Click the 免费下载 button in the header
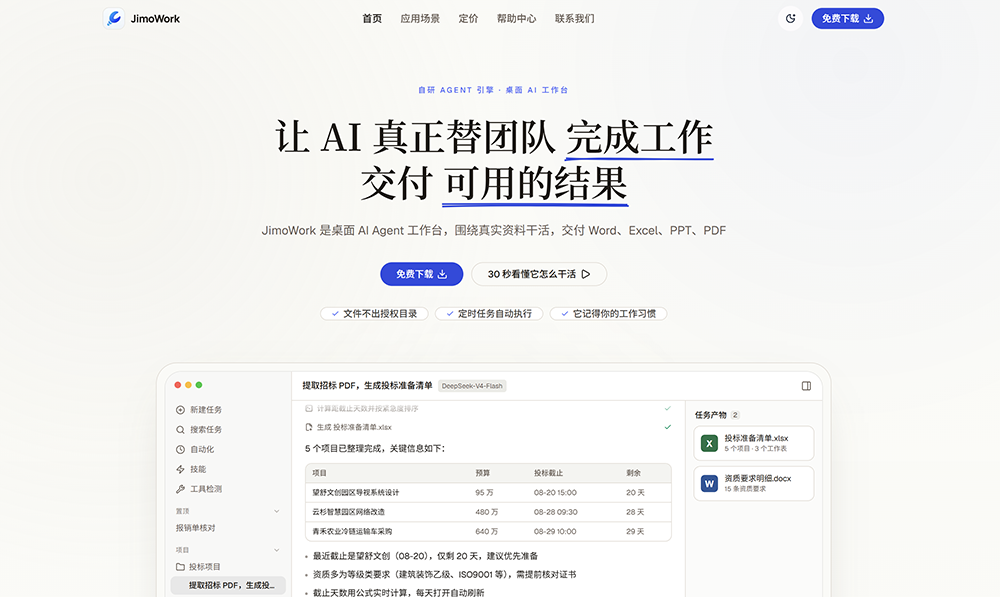Viewport: 1000px width, 597px height. point(847,18)
